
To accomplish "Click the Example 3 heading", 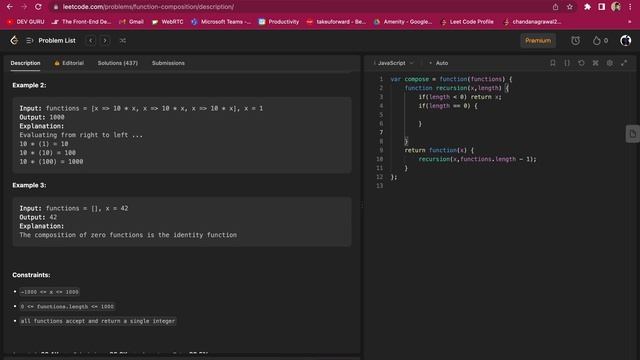I will 29,185.
